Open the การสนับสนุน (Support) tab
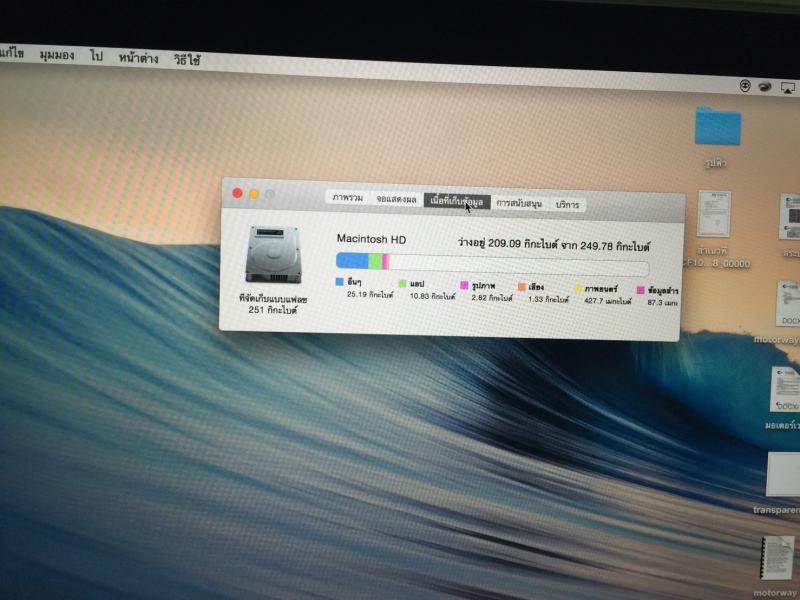This screenshot has width=800, height=600. [x=519, y=203]
